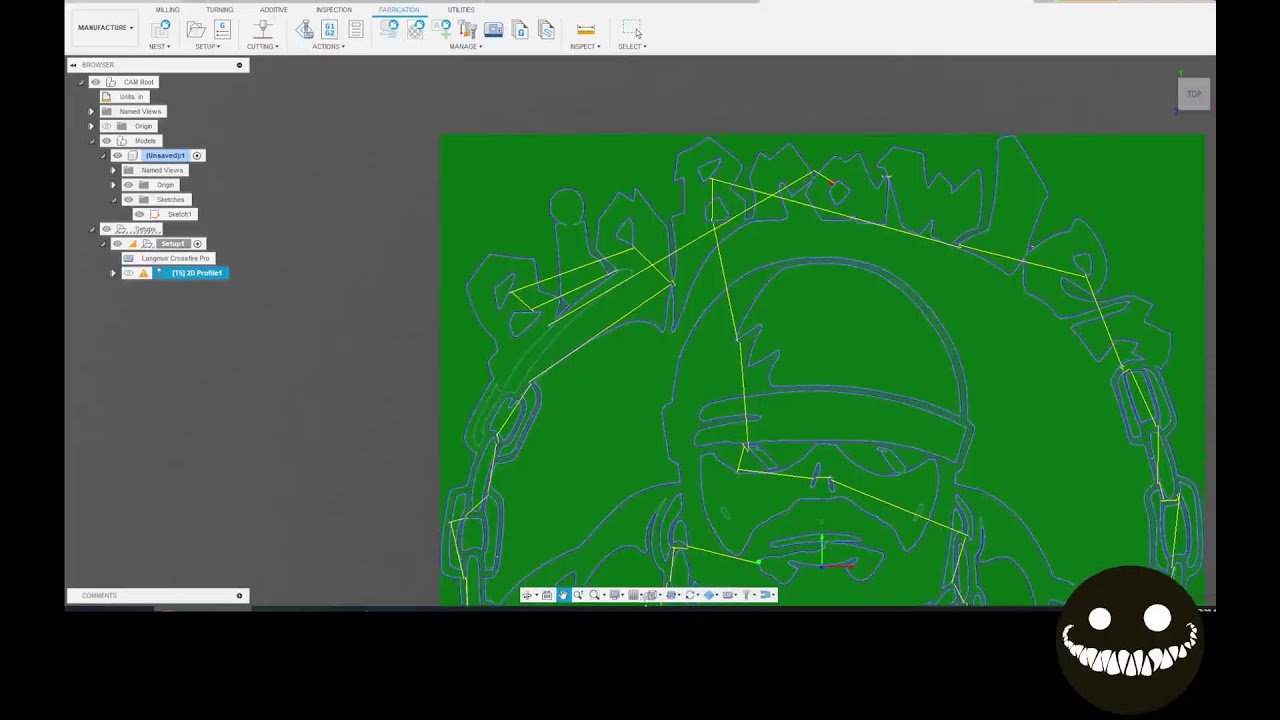Viewport: 1280px width, 720px height.
Task: Click the Simulate icon in Actions
Action: pos(305,30)
